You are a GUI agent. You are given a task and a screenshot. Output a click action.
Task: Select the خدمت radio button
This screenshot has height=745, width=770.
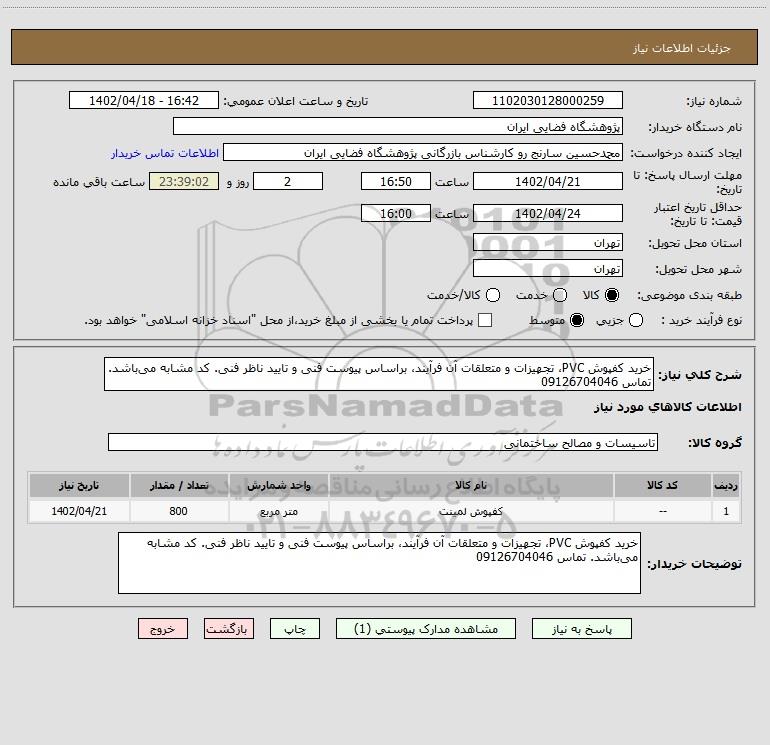pyautogui.click(x=560, y=295)
